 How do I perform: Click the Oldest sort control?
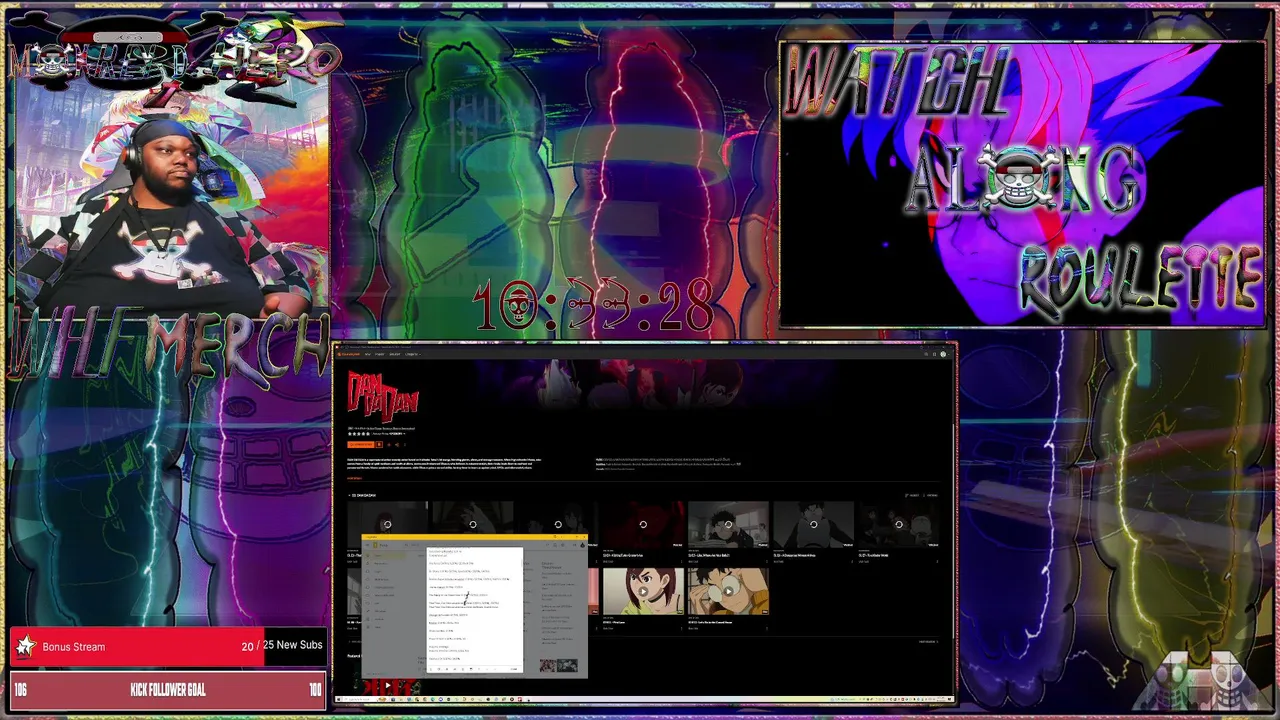coord(912,495)
